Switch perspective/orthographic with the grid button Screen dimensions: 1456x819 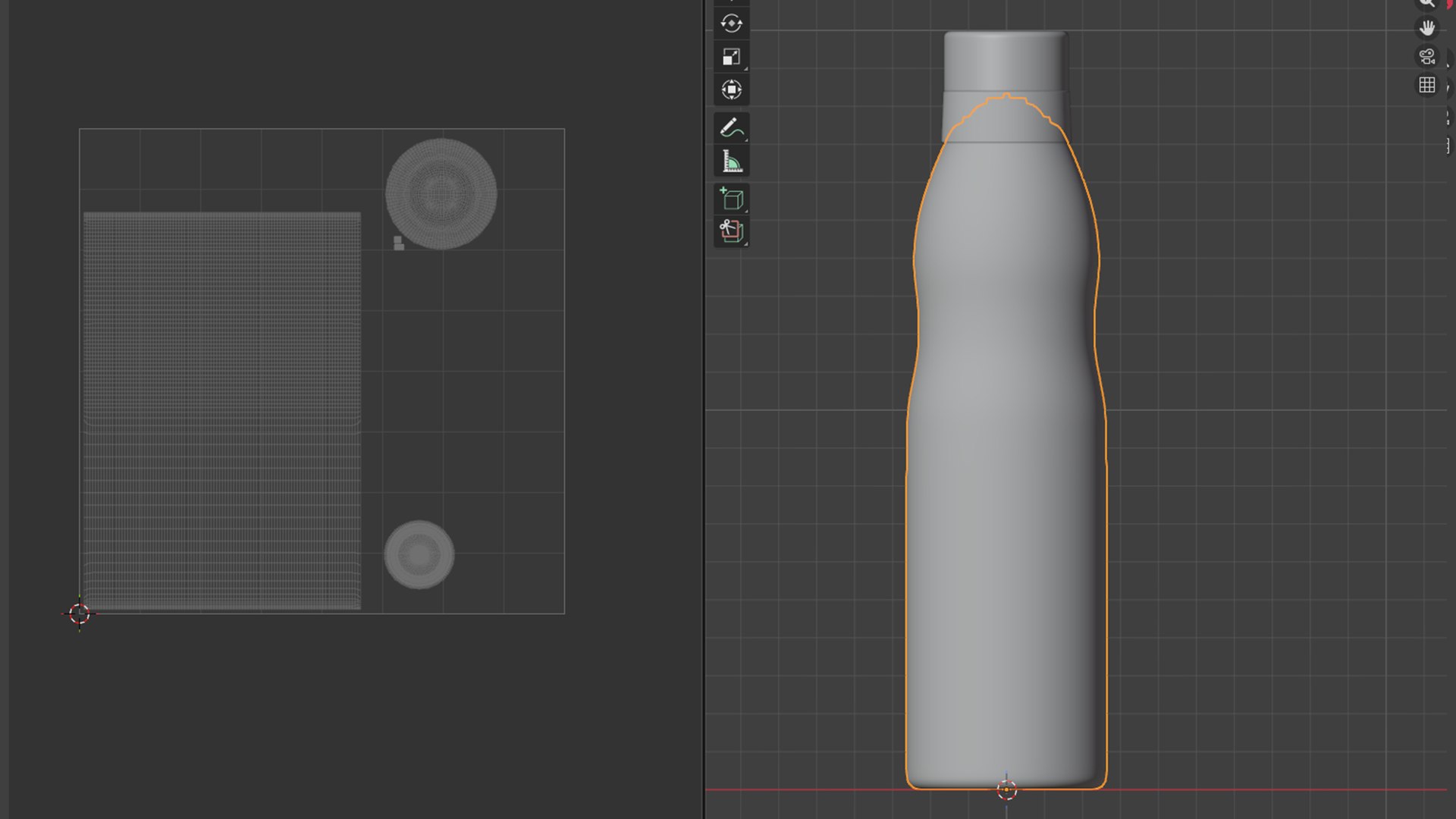tap(1427, 85)
